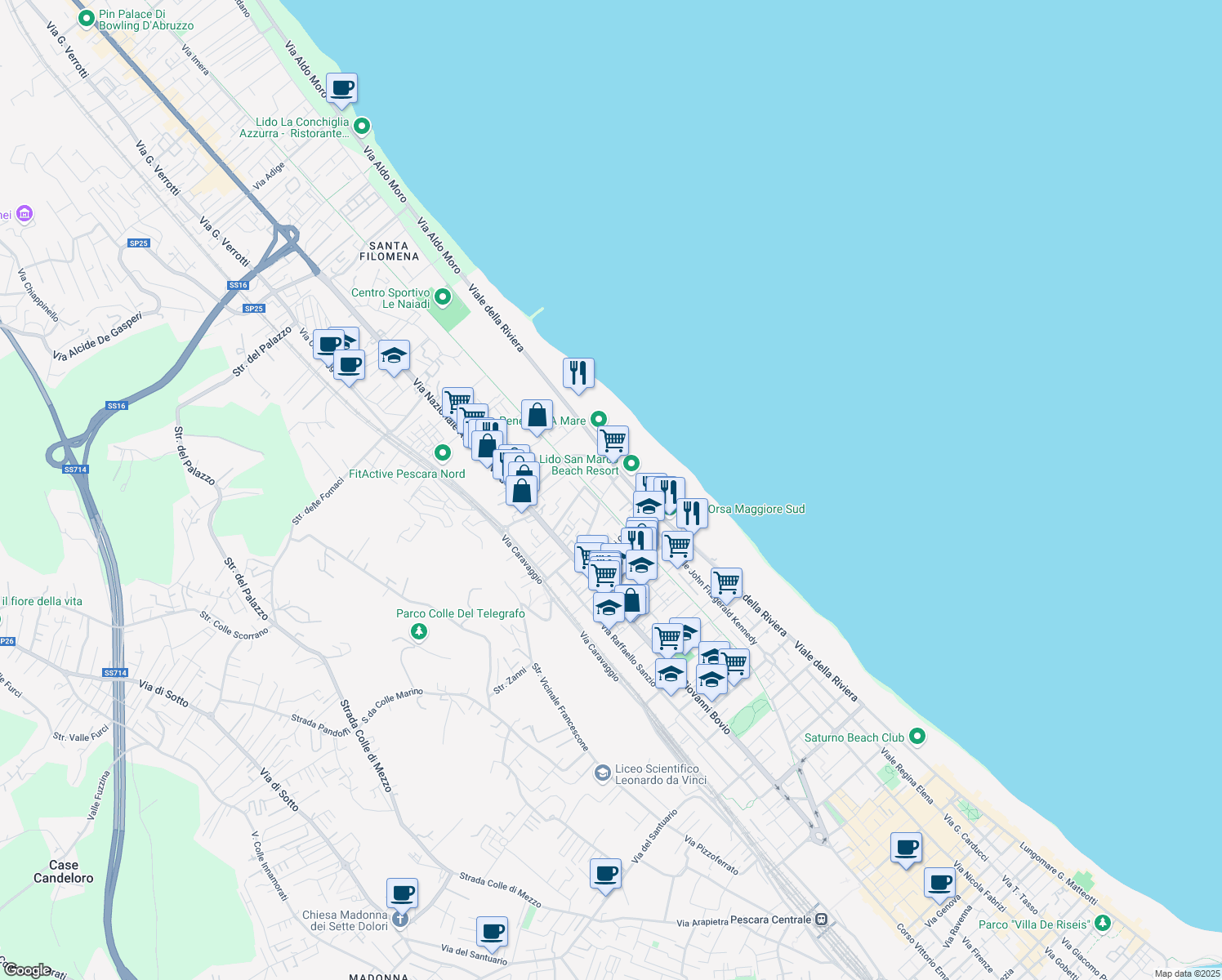Click the 'Via Pizzoferrato' street label

coord(711,855)
